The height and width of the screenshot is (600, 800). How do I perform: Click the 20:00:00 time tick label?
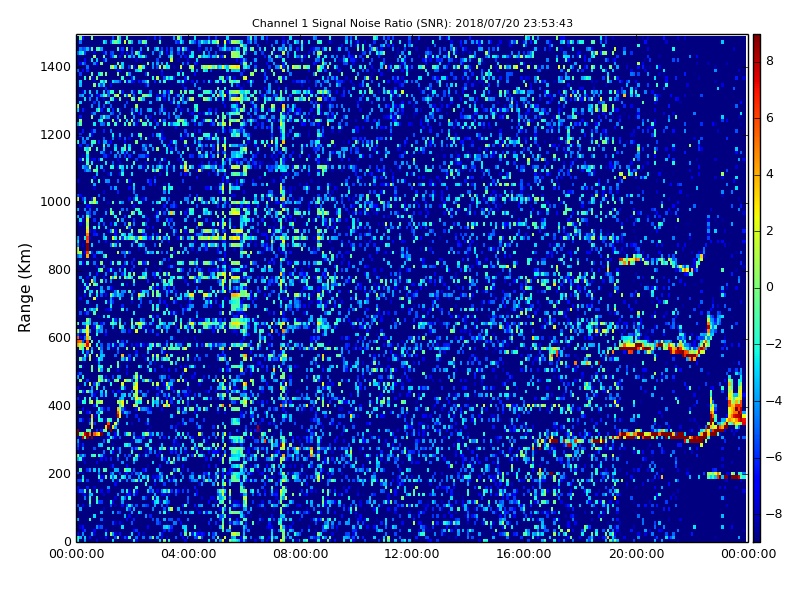pos(636,554)
